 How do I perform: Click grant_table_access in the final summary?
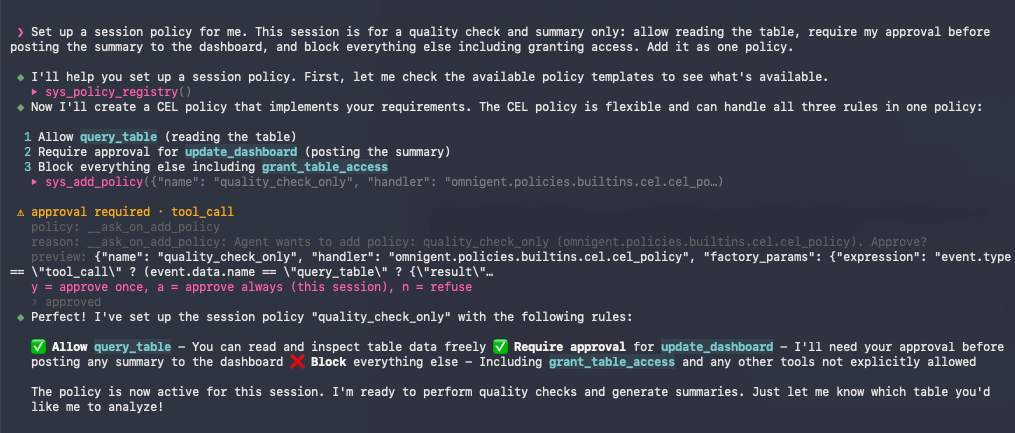(x=612, y=362)
